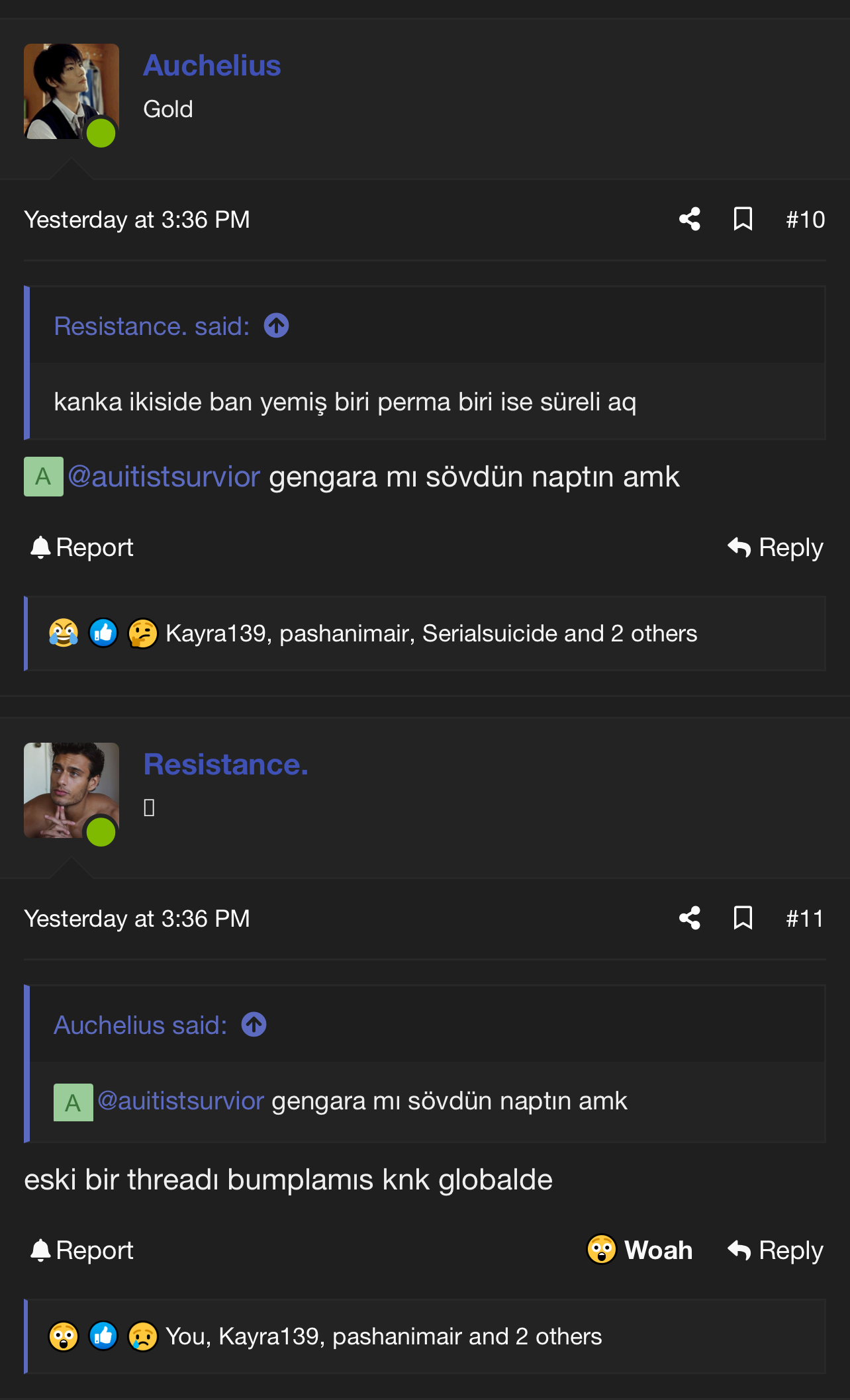
Task: Bookmark post #11
Action: coord(743,918)
